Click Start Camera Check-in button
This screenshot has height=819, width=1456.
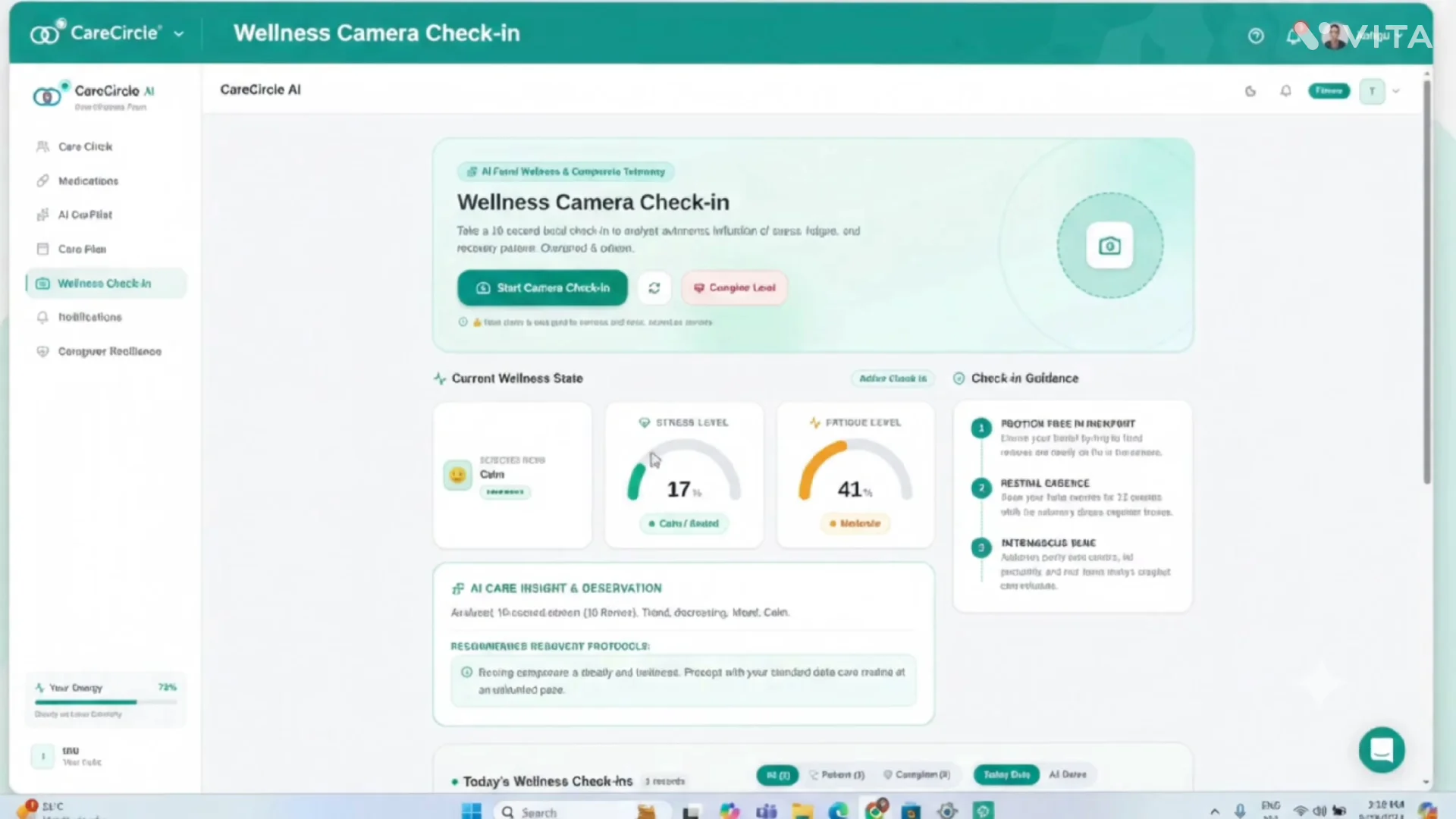coord(542,288)
